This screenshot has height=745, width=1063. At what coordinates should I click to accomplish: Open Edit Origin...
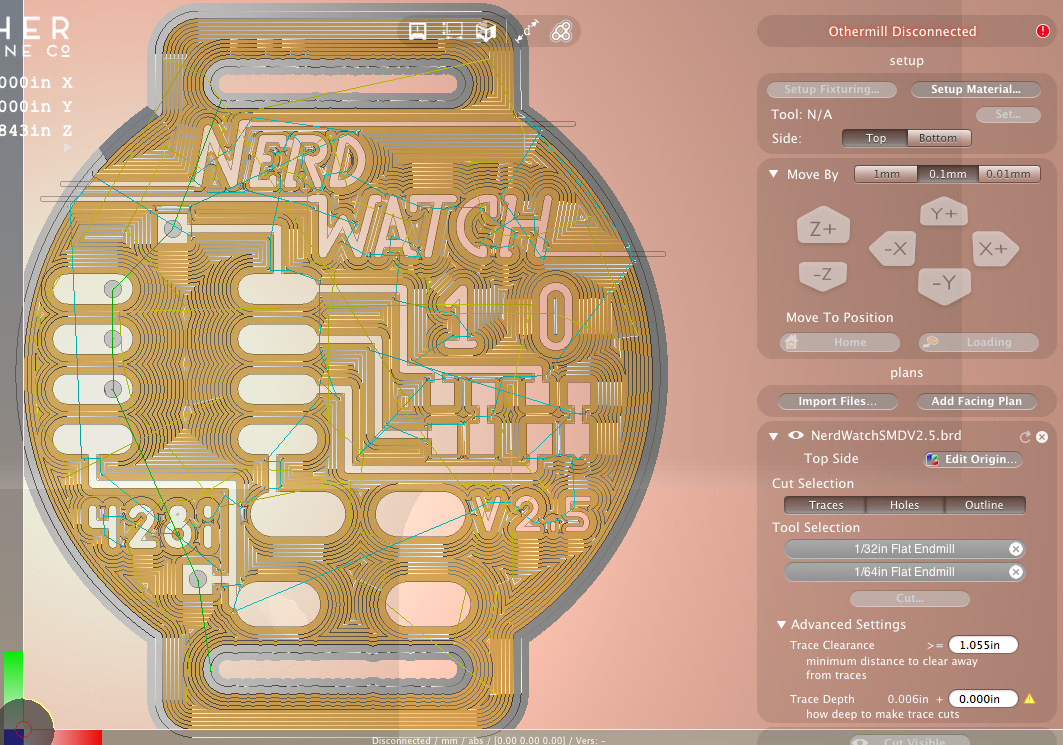tap(974, 460)
